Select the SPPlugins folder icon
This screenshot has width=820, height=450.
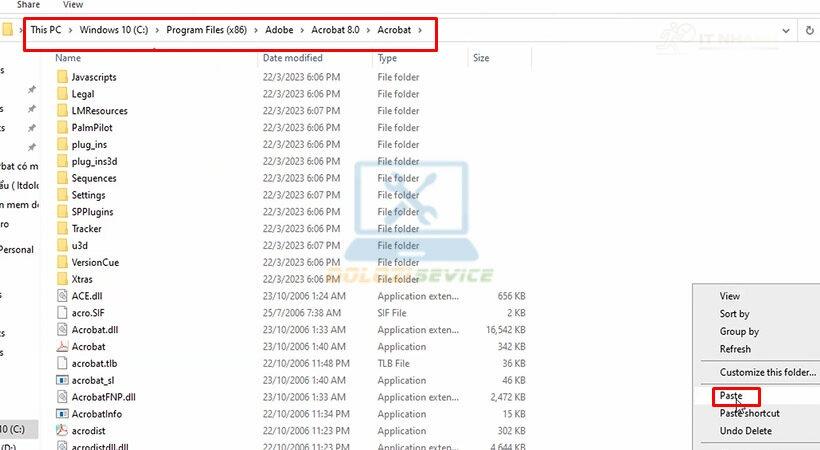(62, 211)
